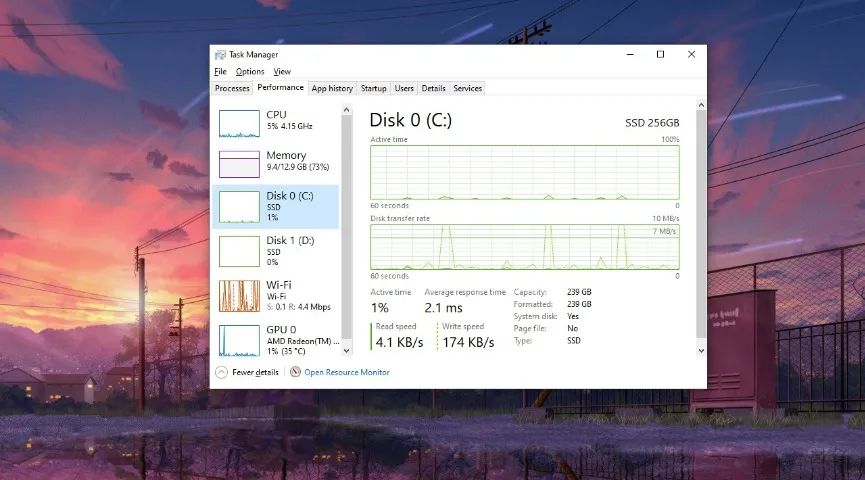Open Resource Monitor link
Viewport: 865px width, 480px height.
(347, 372)
